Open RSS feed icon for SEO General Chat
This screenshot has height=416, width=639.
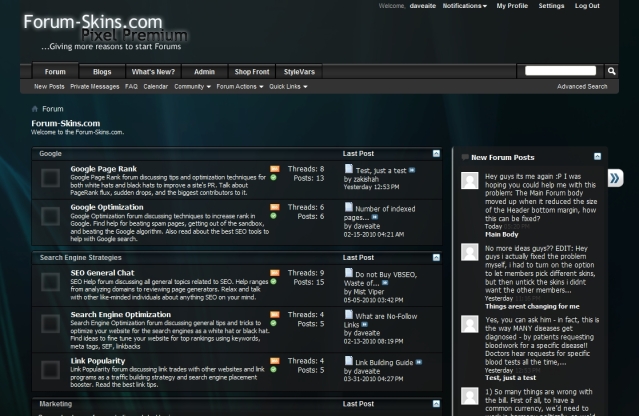tap(275, 273)
